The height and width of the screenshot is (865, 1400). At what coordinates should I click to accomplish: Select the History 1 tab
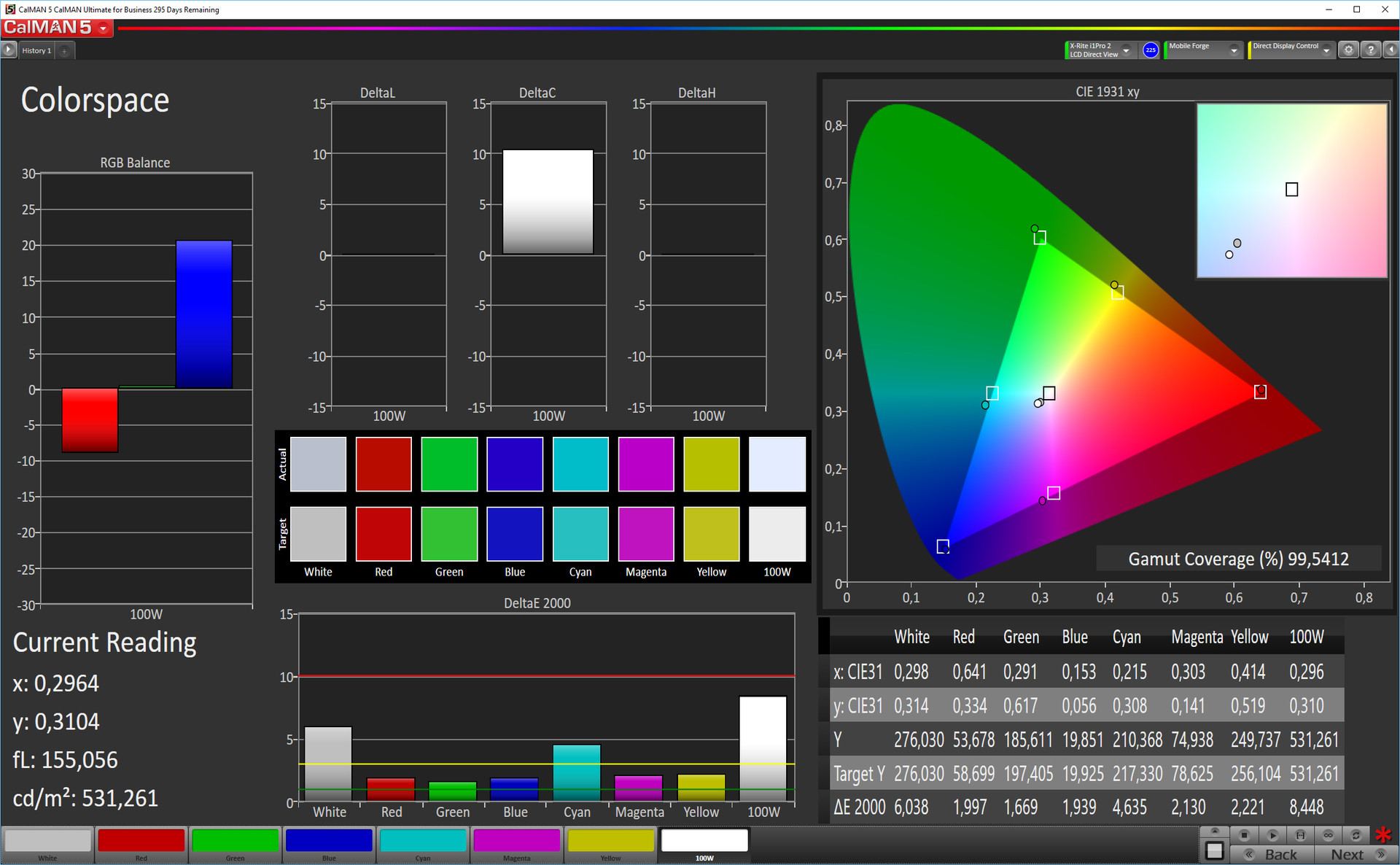[x=36, y=50]
